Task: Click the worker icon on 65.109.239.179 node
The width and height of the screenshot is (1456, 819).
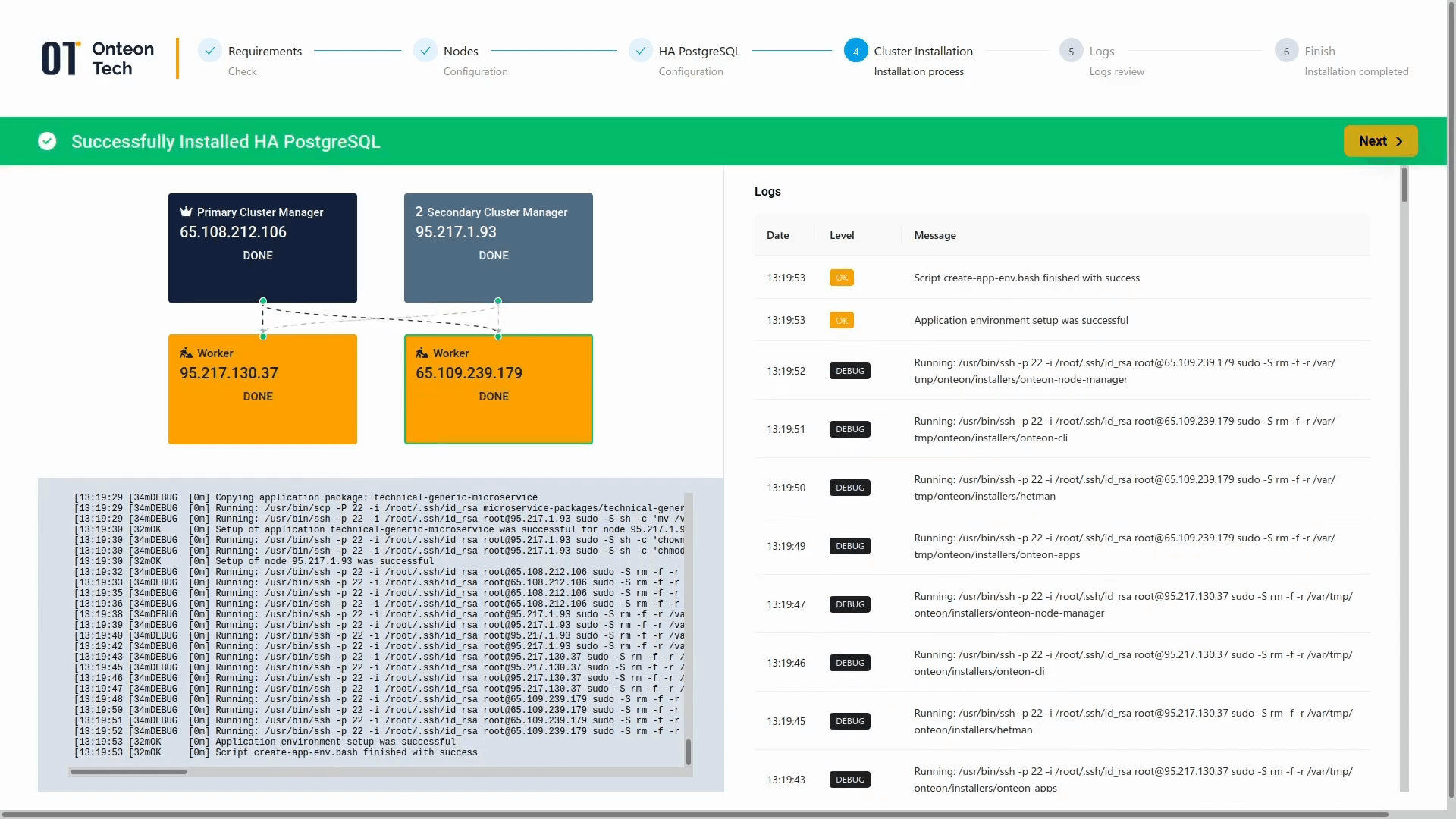Action: coord(422,353)
